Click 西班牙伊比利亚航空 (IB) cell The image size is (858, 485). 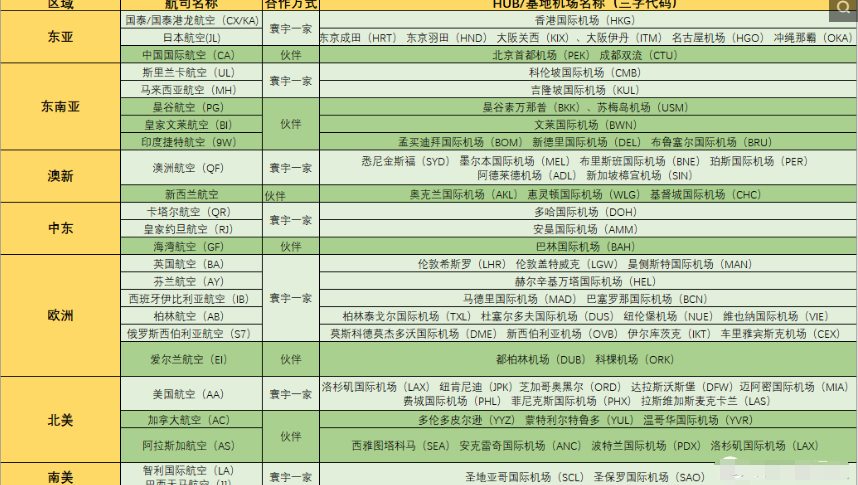pos(192,299)
